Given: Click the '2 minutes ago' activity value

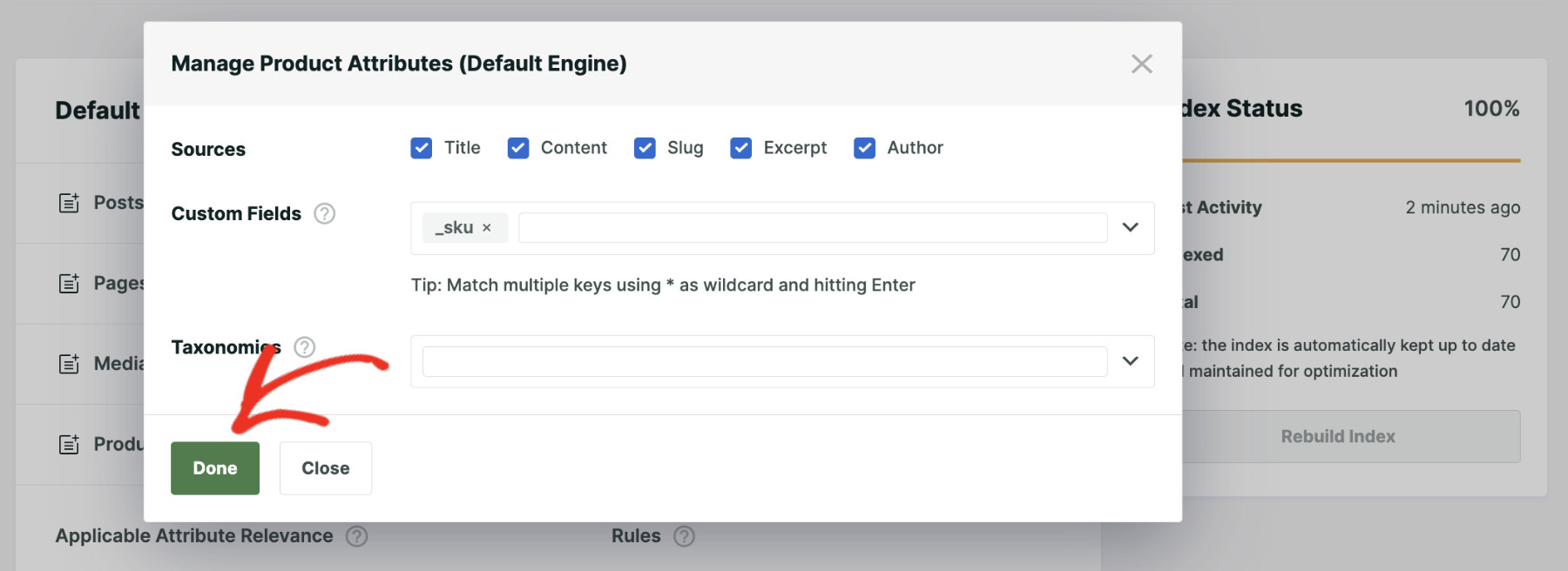Looking at the screenshot, I should [1463, 207].
